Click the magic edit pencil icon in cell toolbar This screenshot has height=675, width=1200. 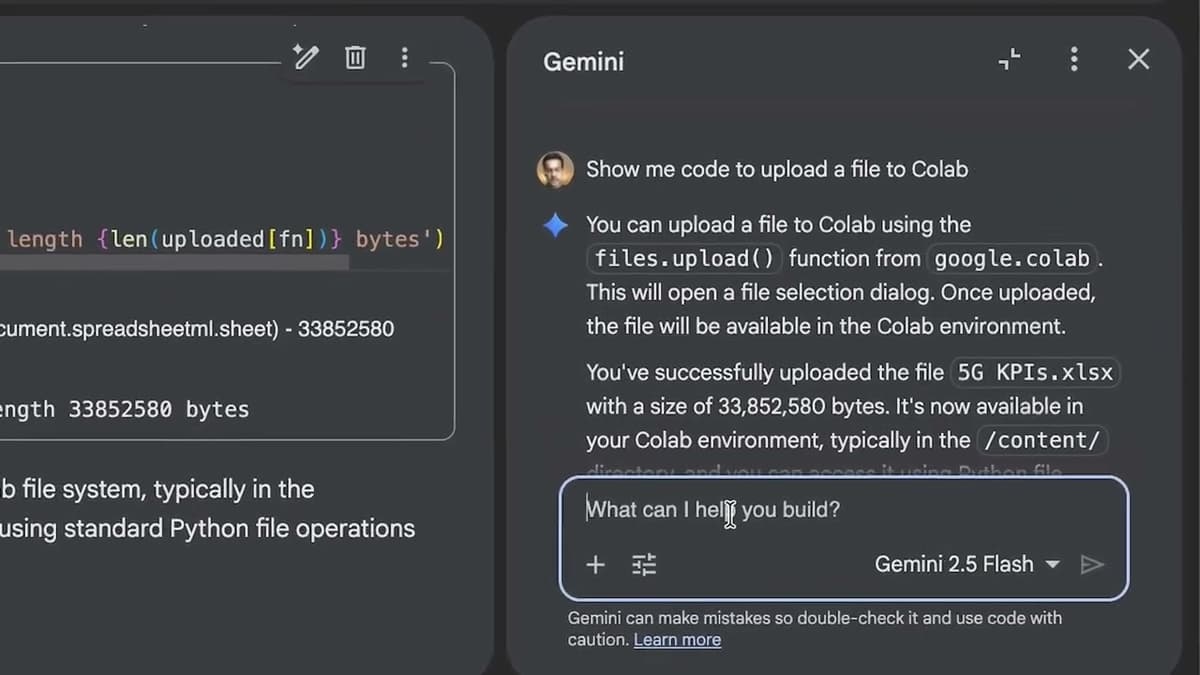pos(305,58)
